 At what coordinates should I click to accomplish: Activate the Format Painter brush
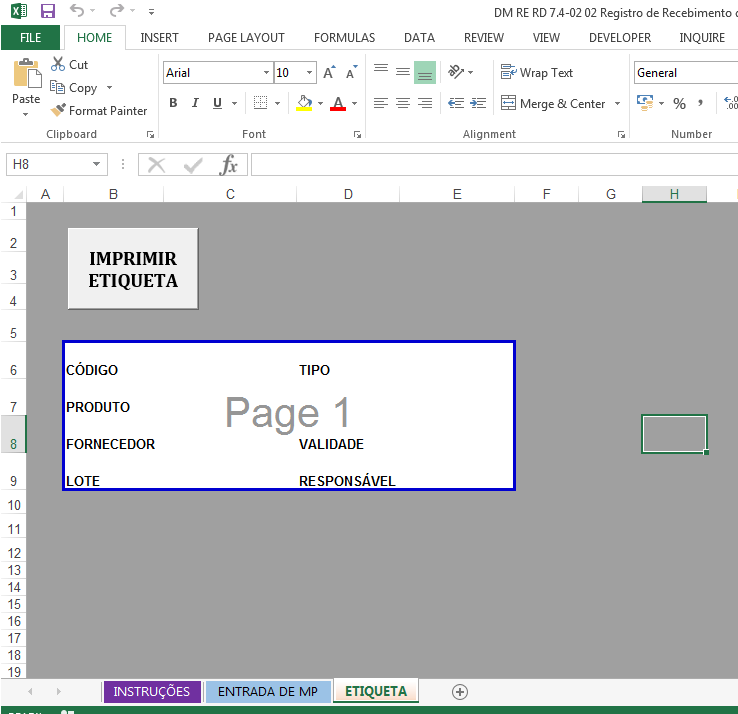99,111
